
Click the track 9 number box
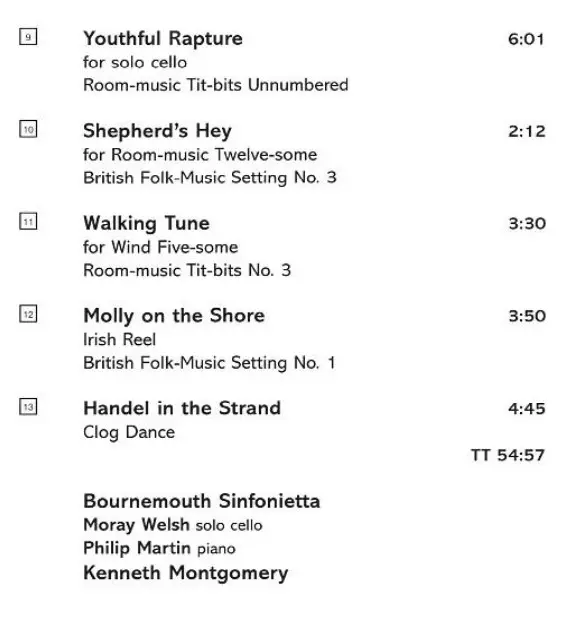[28, 37]
